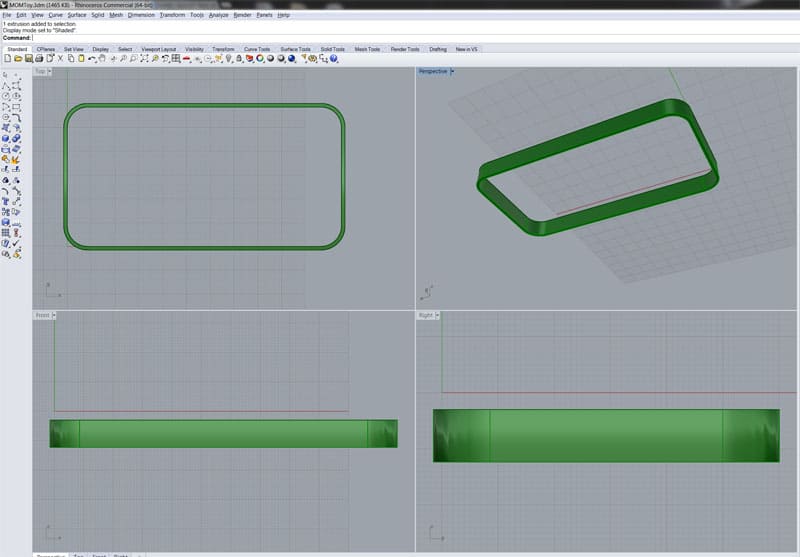
Task: Select the Circle tool in the left sidebar
Action: coord(6,96)
